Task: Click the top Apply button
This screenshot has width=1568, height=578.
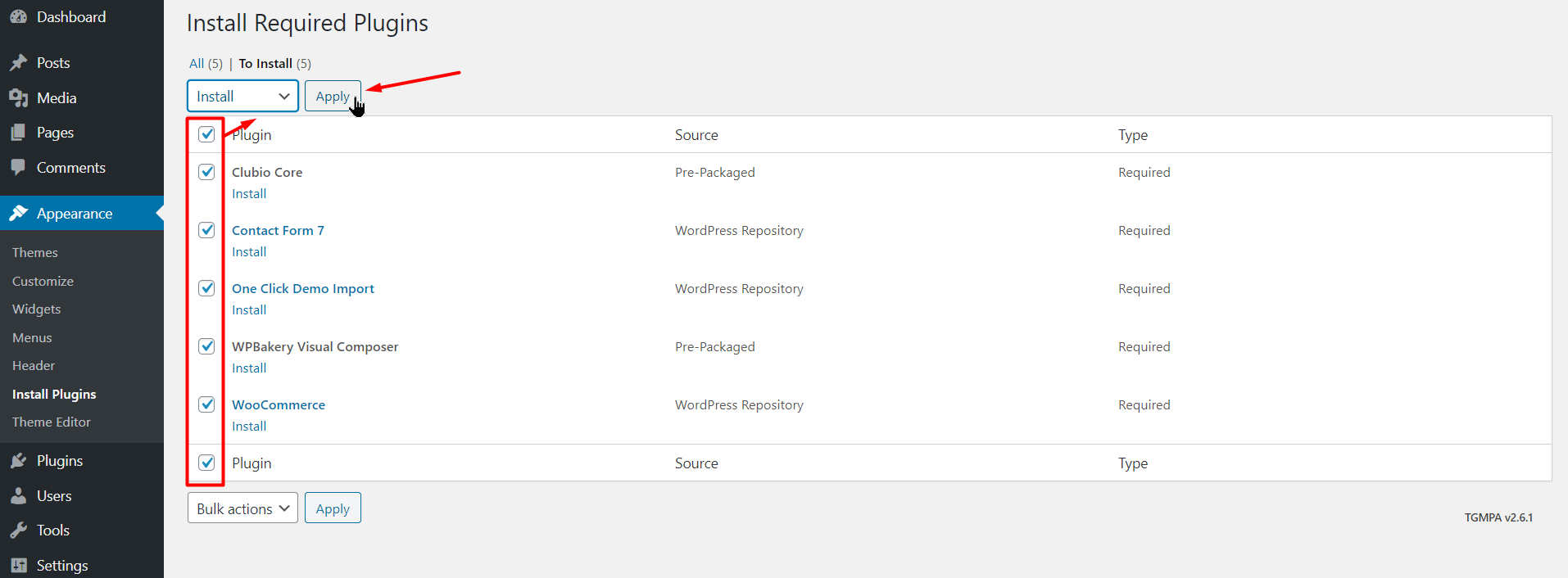Action: coord(333,97)
